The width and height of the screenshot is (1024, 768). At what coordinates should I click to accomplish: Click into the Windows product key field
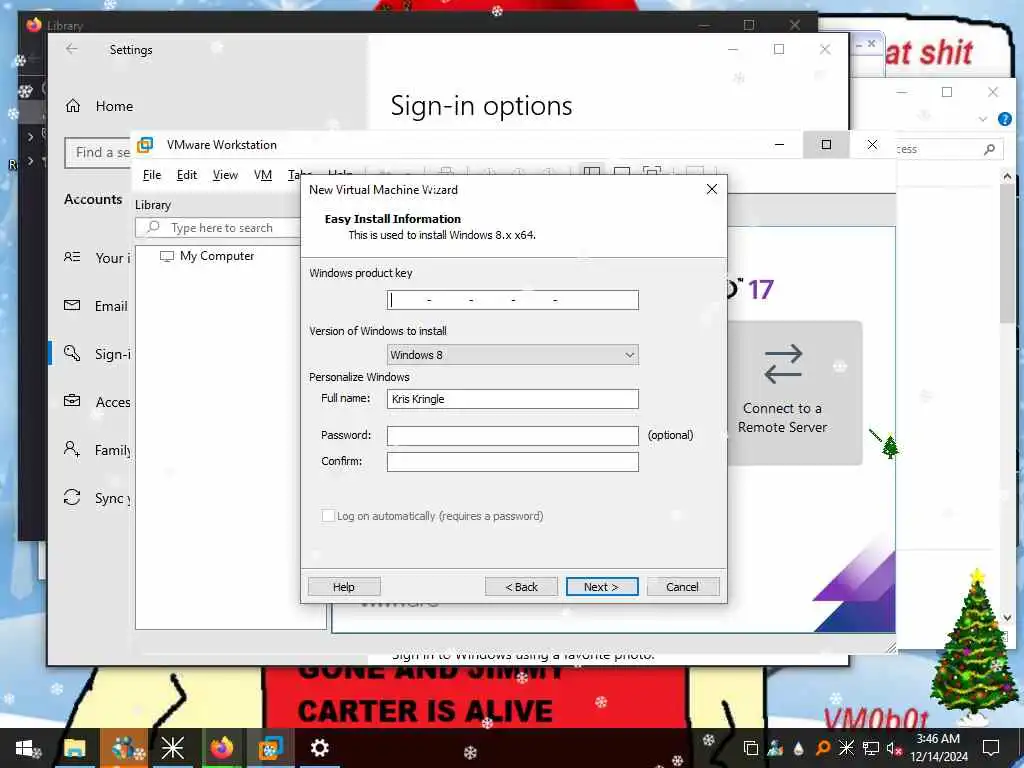[x=513, y=300]
